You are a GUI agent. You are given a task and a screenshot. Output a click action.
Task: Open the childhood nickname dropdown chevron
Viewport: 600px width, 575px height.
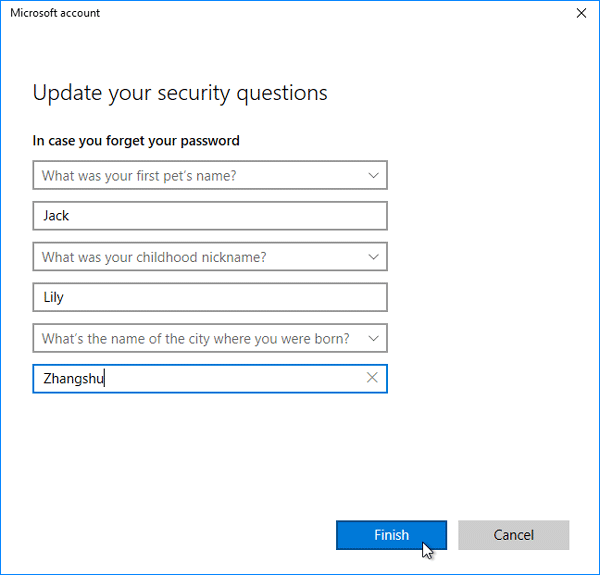coord(373,257)
